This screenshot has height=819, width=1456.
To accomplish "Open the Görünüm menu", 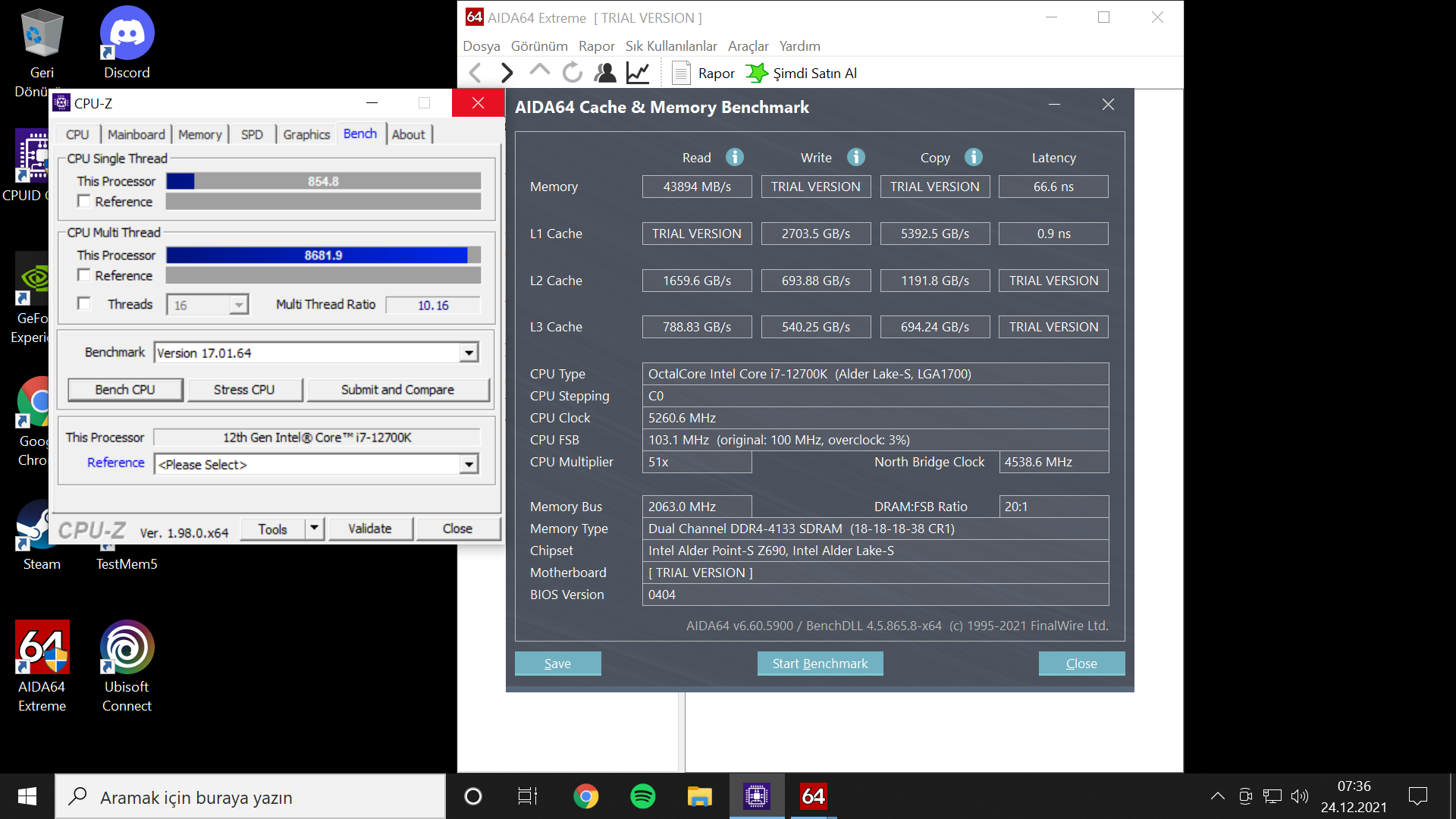I will coord(539,46).
